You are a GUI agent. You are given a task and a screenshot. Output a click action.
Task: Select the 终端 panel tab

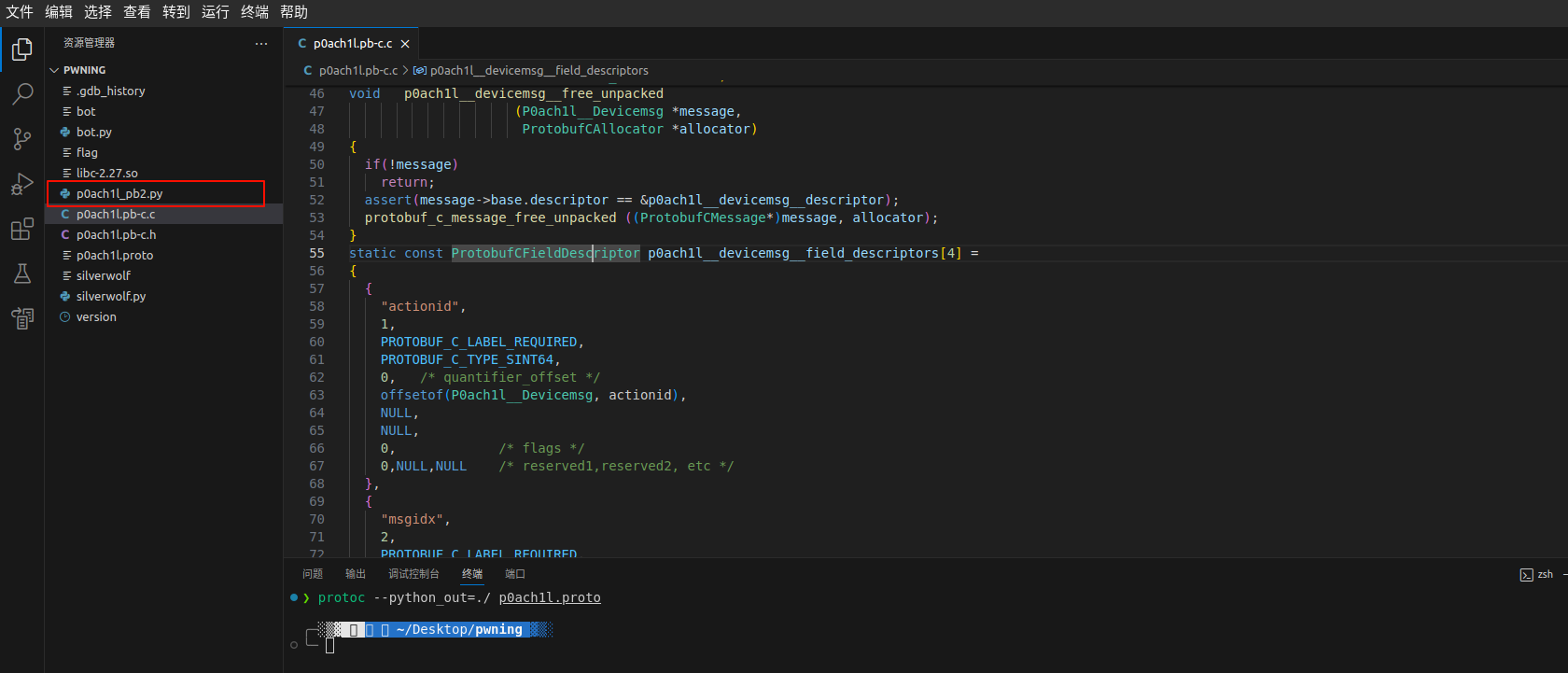tap(472, 574)
